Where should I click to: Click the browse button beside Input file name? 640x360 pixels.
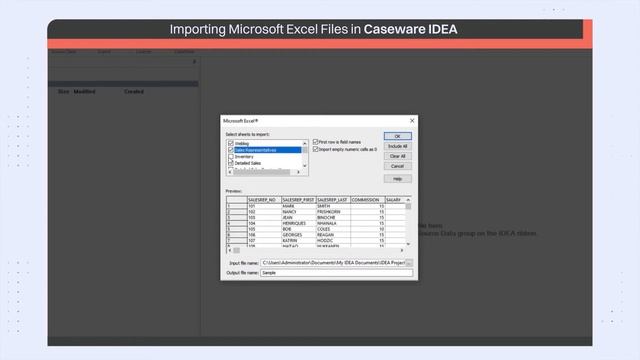pos(409,263)
